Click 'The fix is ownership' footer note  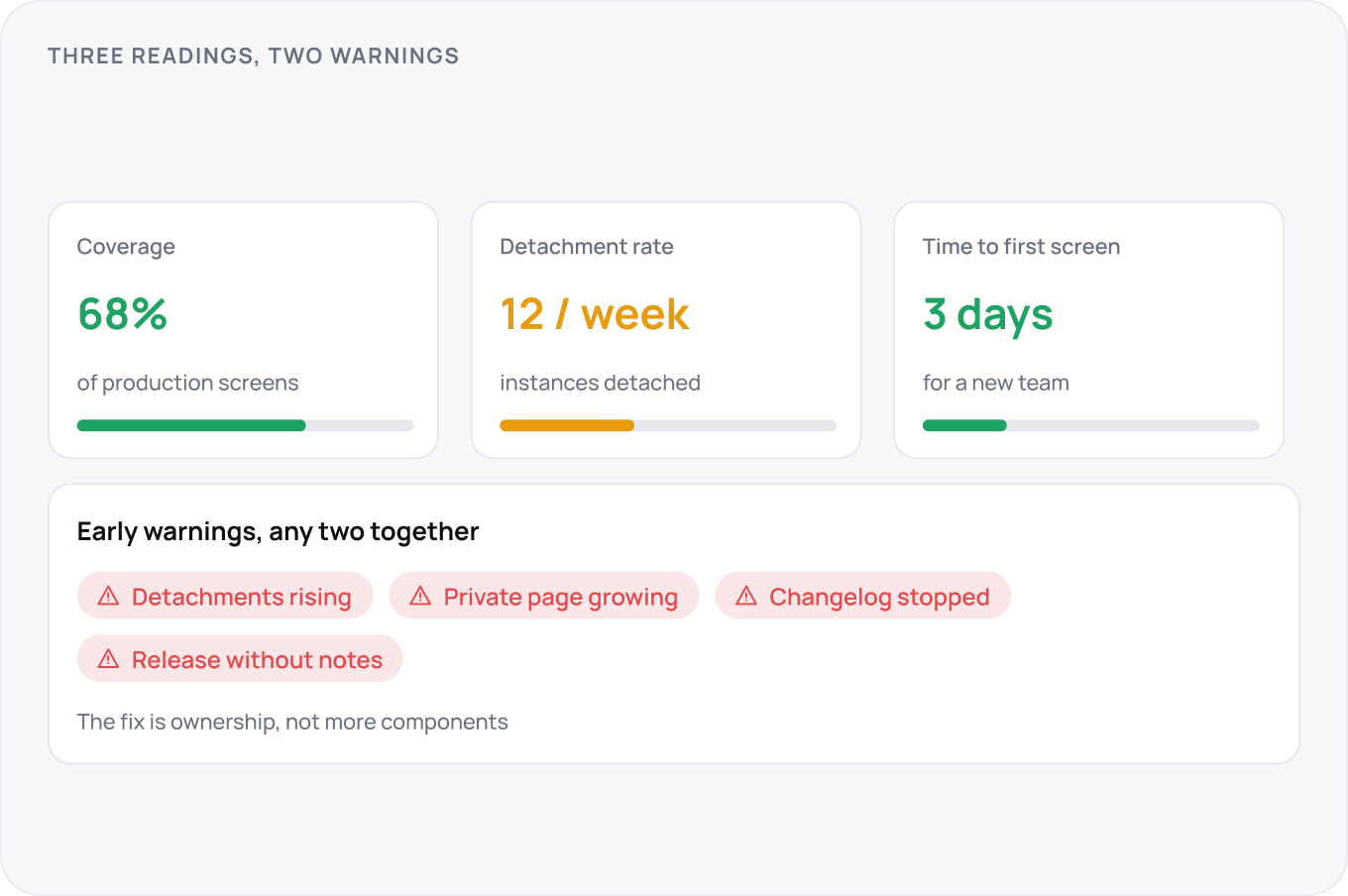click(292, 722)
